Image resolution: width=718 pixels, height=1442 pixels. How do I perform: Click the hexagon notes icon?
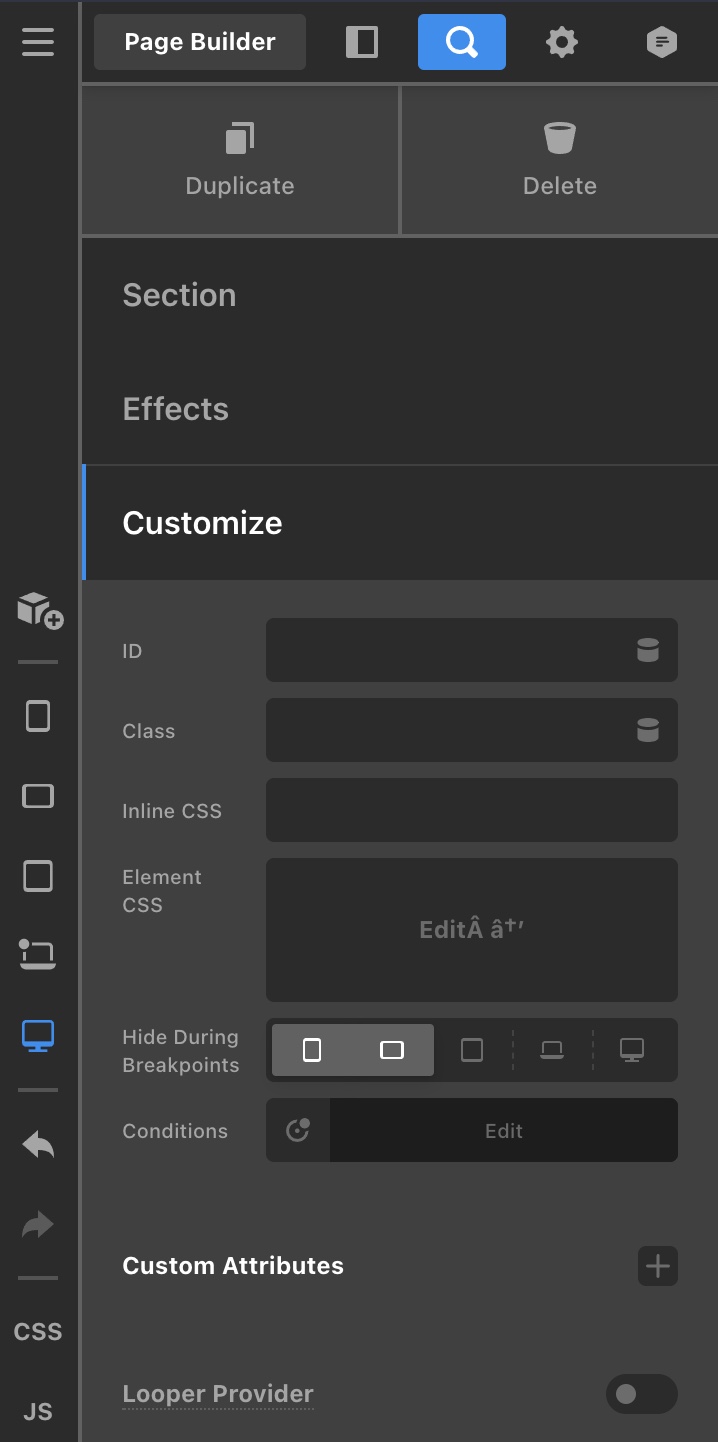pyautogui.click(x=661, y=42)
